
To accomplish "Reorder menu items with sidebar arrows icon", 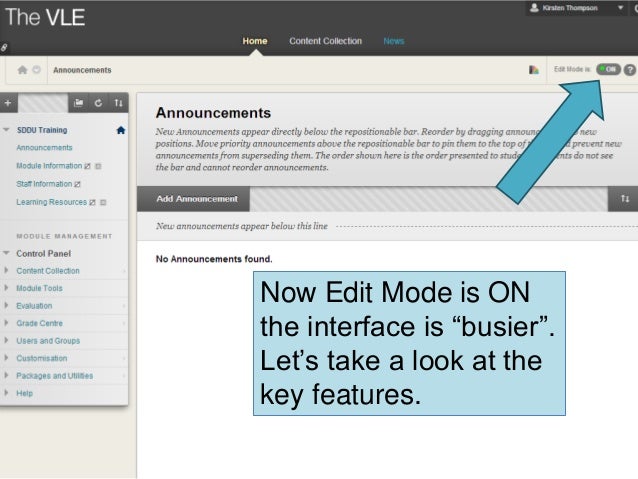I will pos(118,103).
